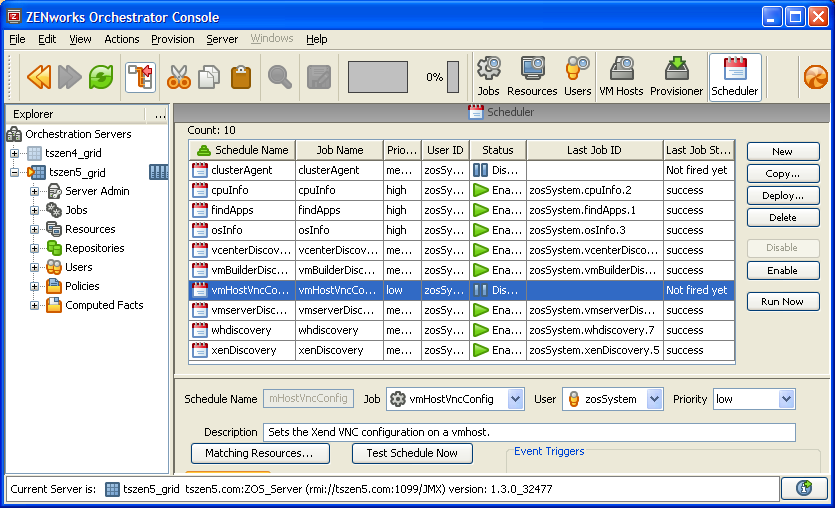Open the VM Hosts view

click(x=621, y=77)
